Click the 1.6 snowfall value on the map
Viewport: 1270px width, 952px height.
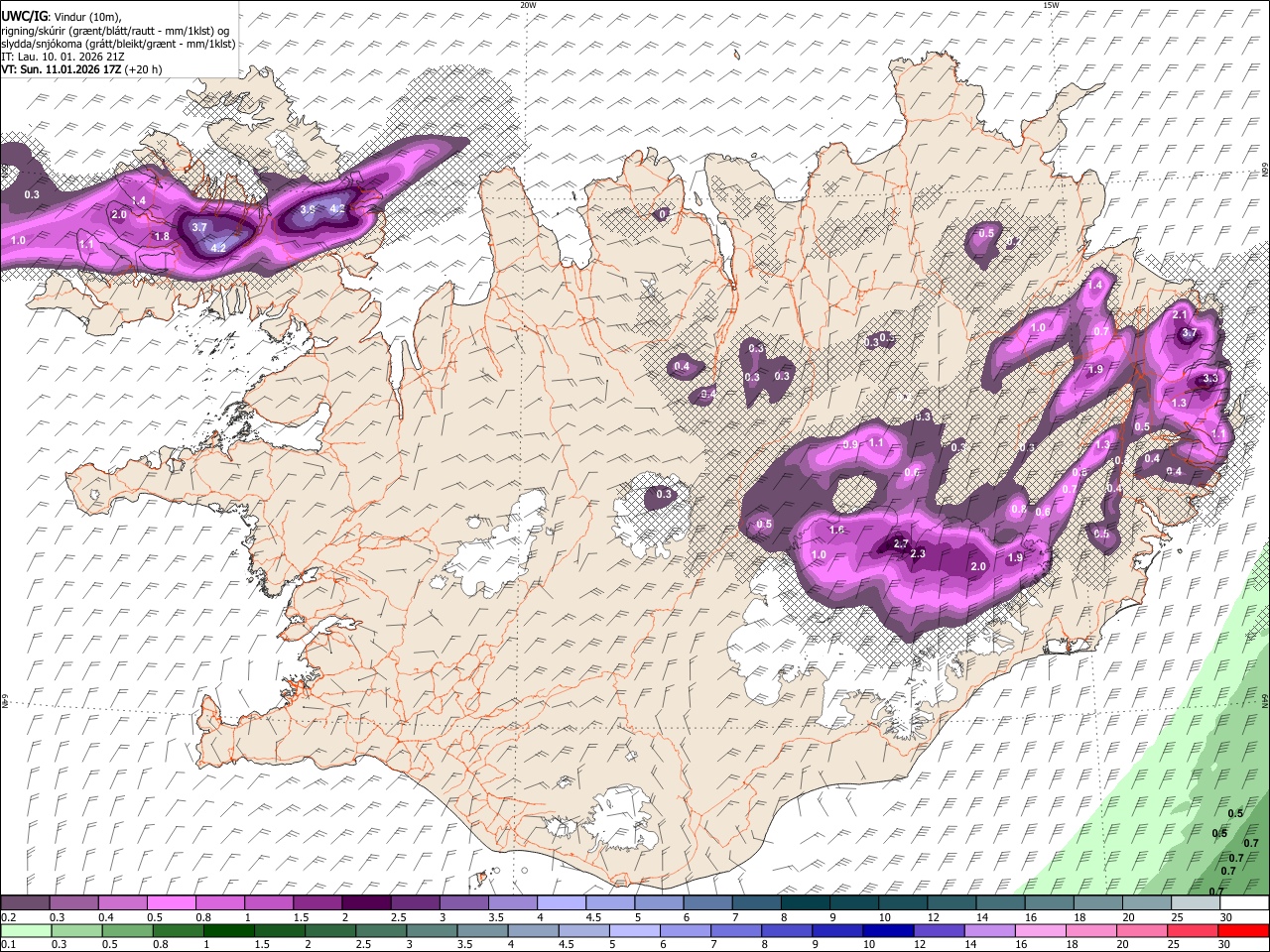pos(837,531)
